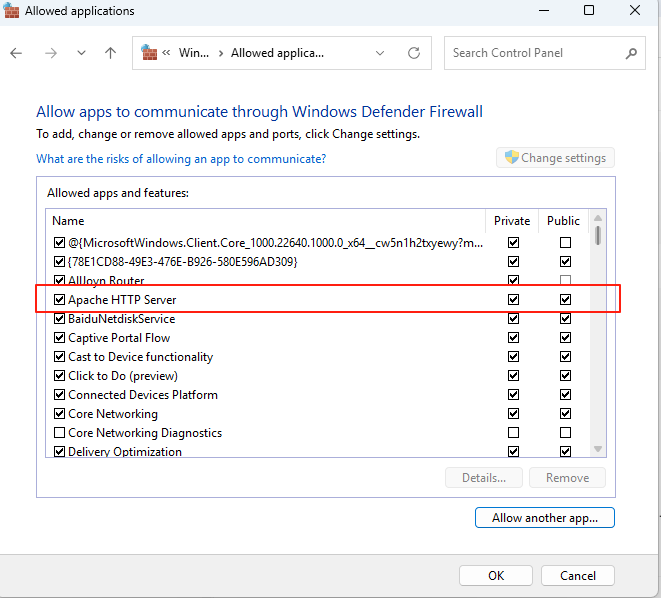
Task: Toggle Captive Portal Flow Public checkbox
Action: pos(565,338)
